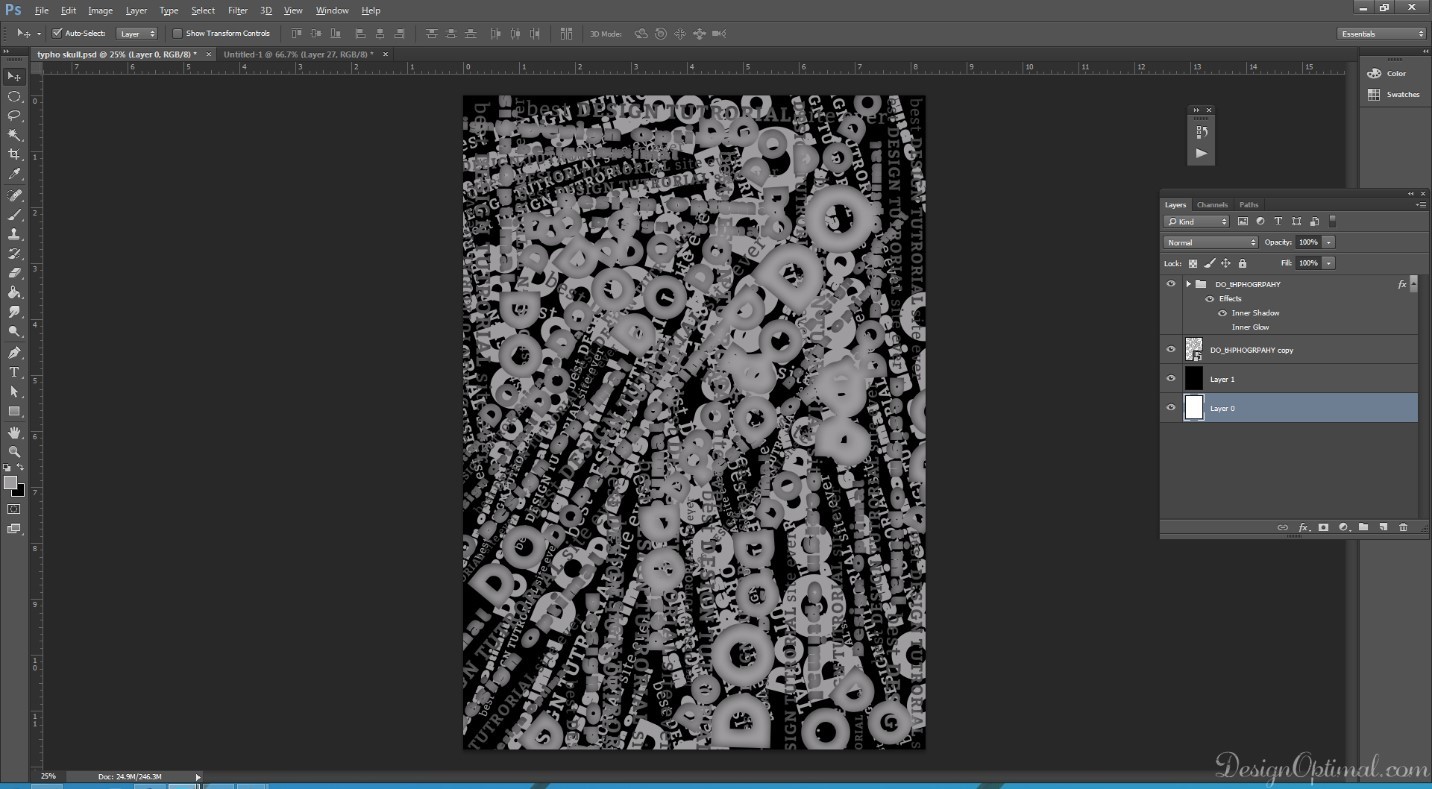Viewport: 1432px width, 789px height.
Task: Add a layer mask
Action: [1323, 527]
